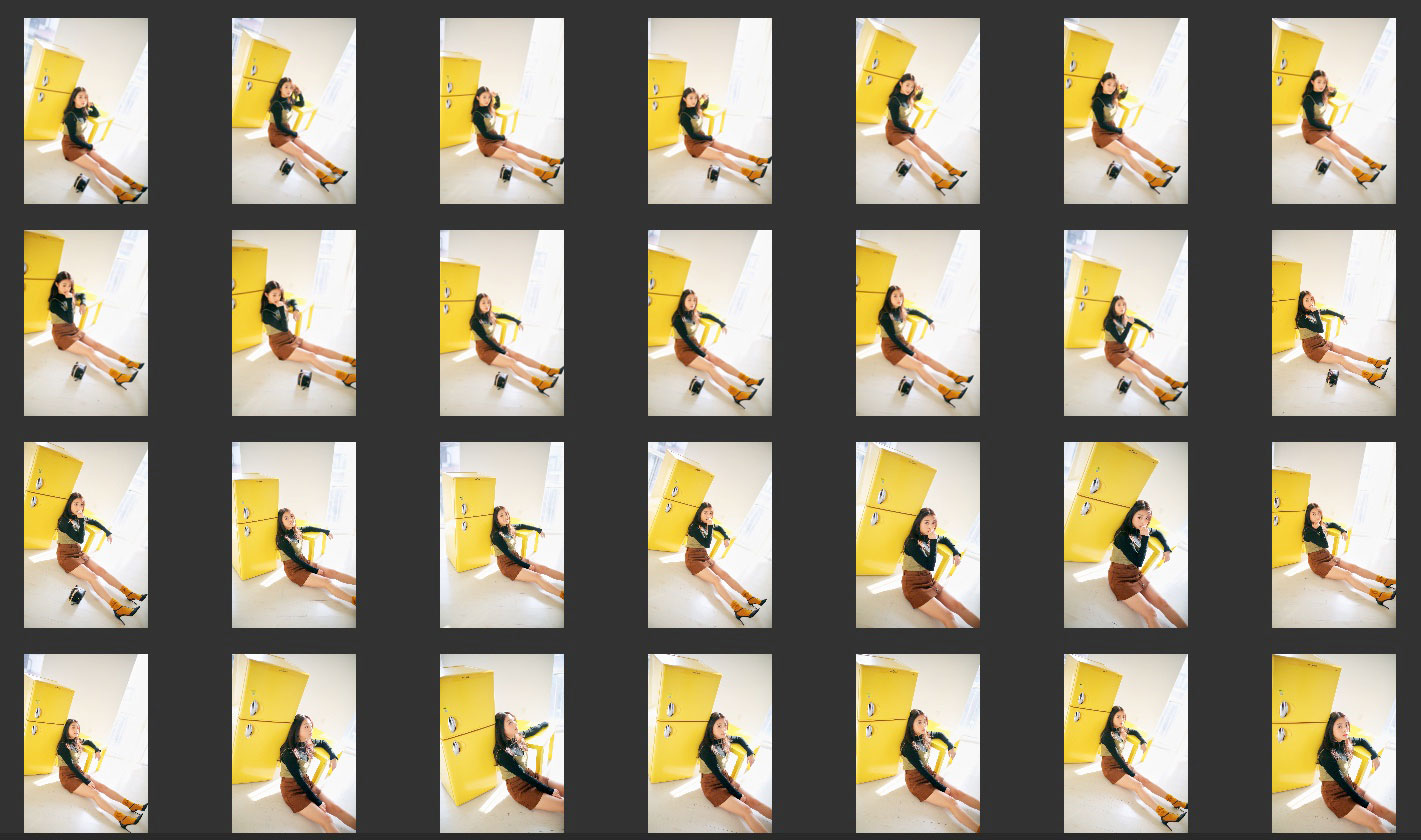Select the fifth thumbnail in the first row

point(918,111)
